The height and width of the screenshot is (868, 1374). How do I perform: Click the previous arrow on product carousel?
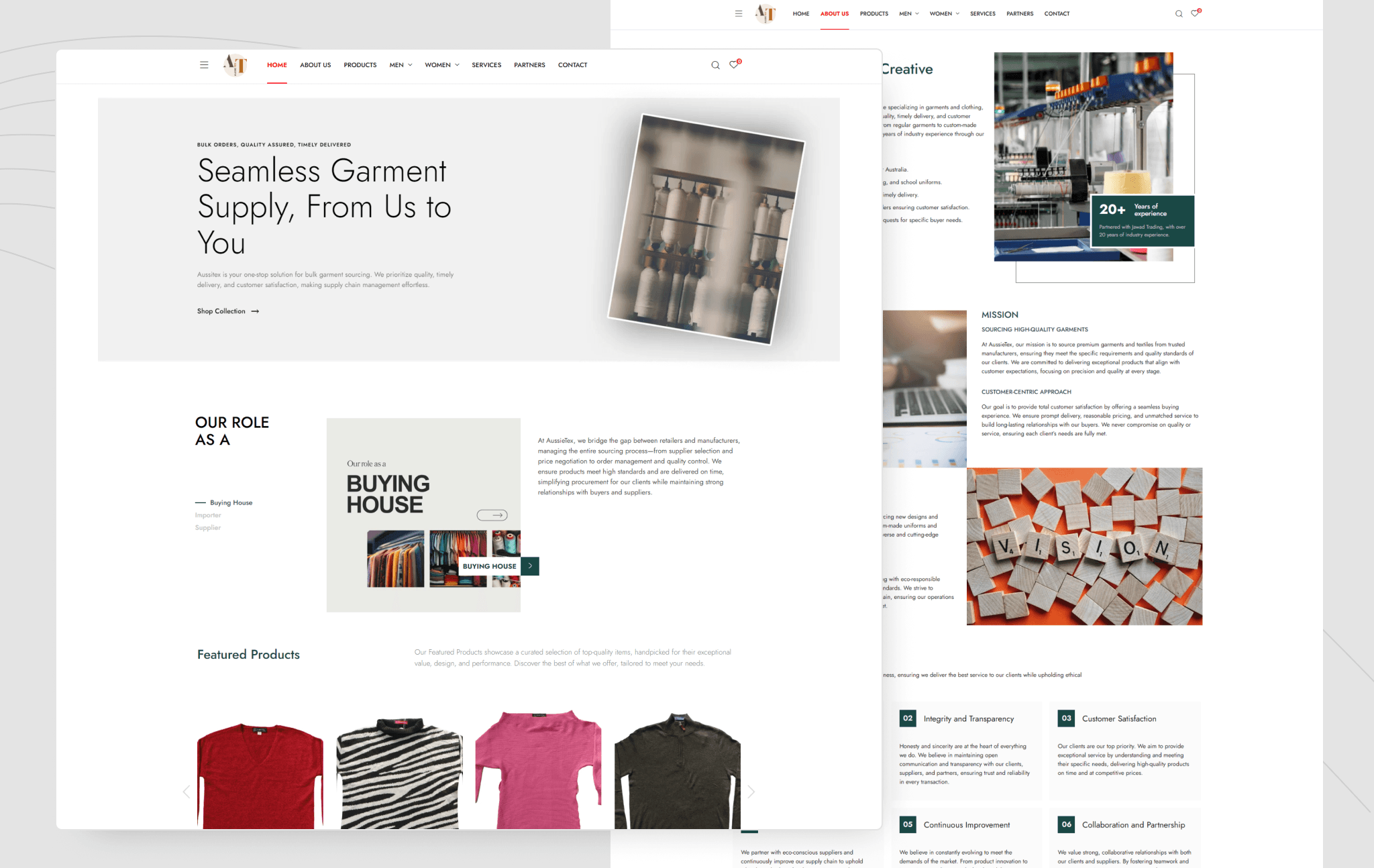[x=187, y=792]
